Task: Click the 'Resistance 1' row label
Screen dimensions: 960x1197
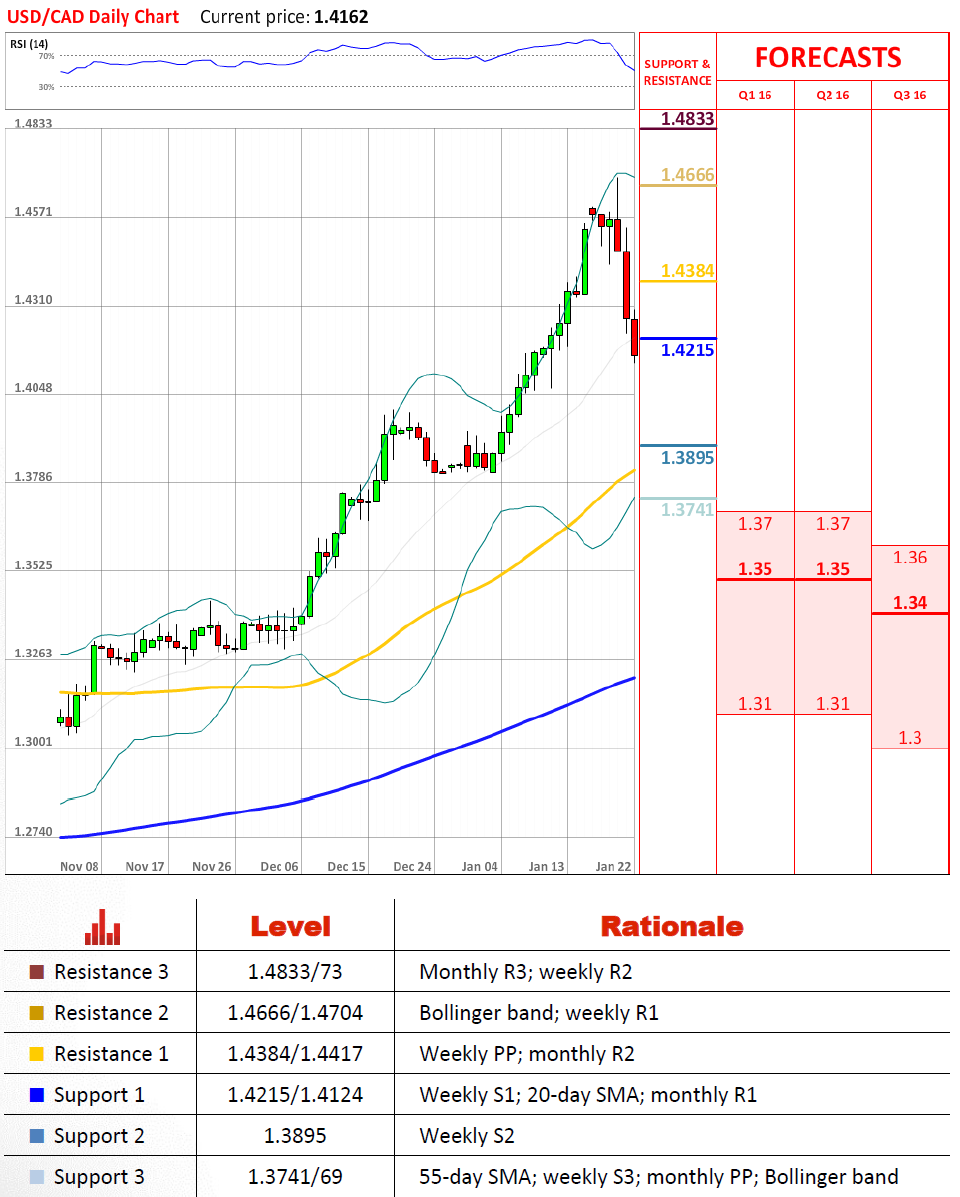Action: (111, 1054)
